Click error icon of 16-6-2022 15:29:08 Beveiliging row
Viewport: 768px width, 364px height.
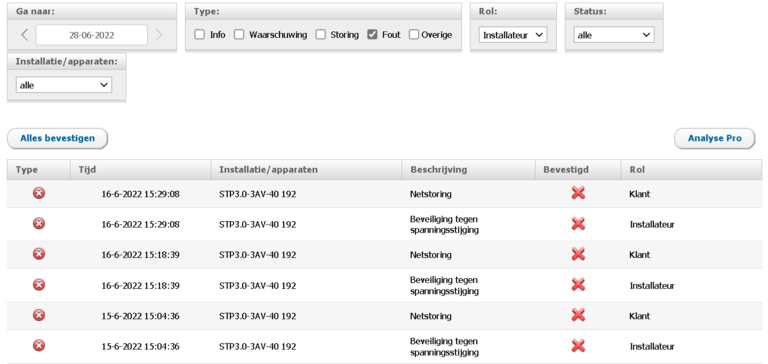39,224
